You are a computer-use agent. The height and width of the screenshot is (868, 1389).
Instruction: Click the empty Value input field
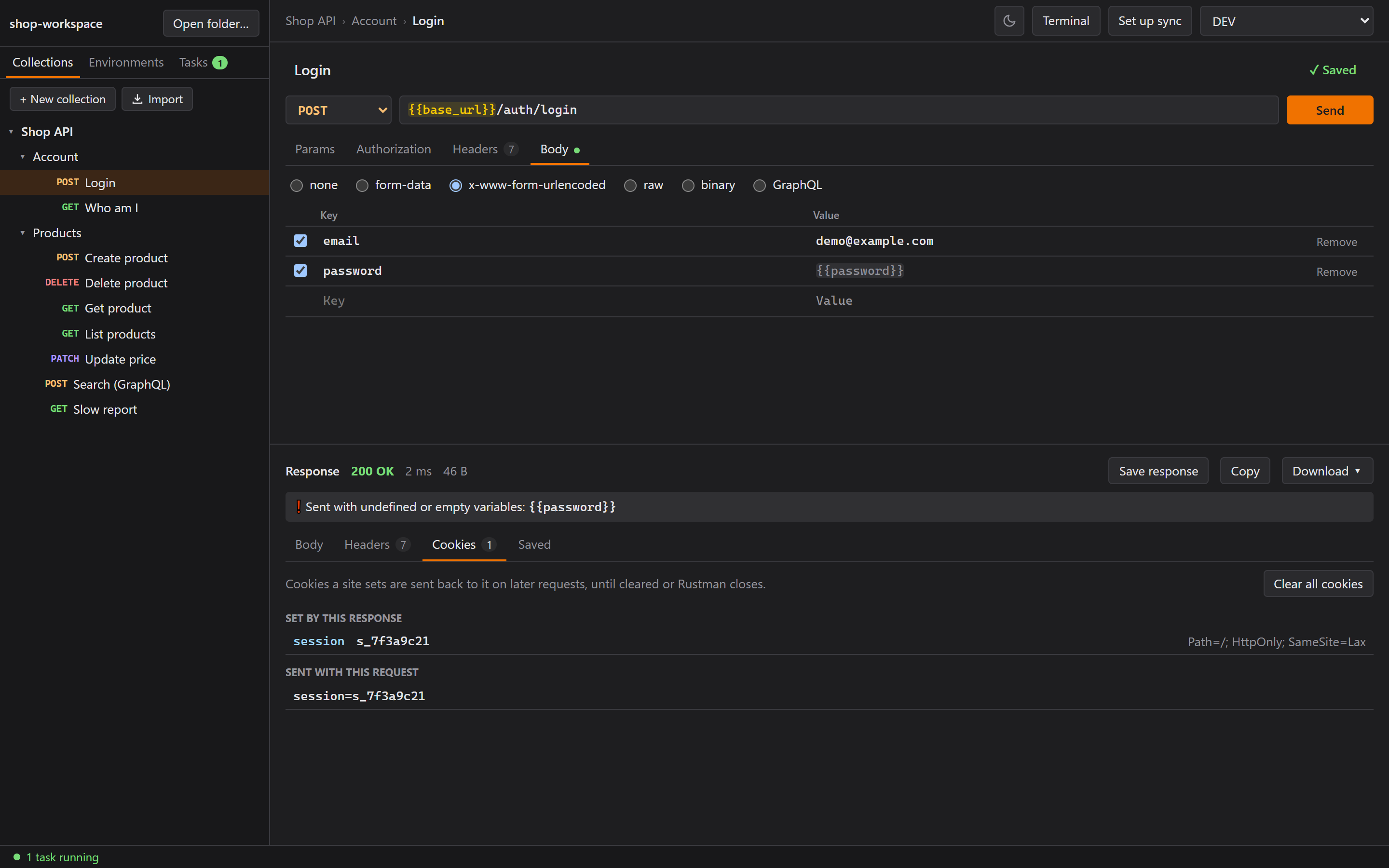click(1054, 301)
